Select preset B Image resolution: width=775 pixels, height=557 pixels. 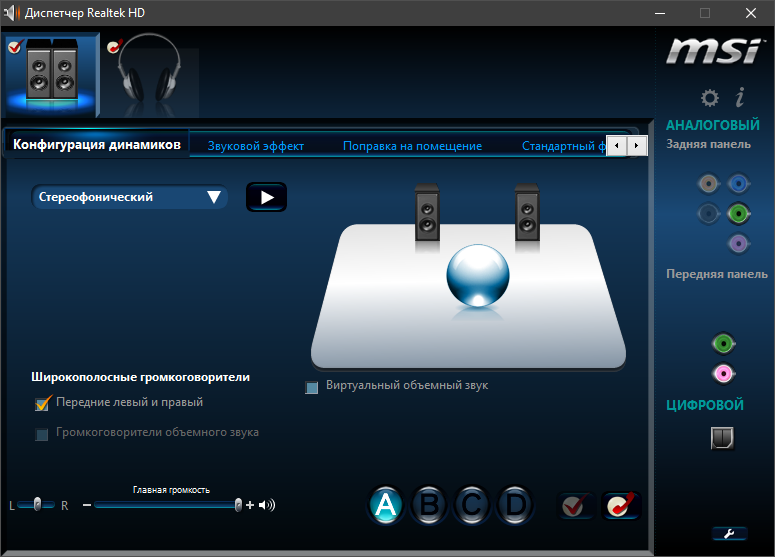click(429, 505)
